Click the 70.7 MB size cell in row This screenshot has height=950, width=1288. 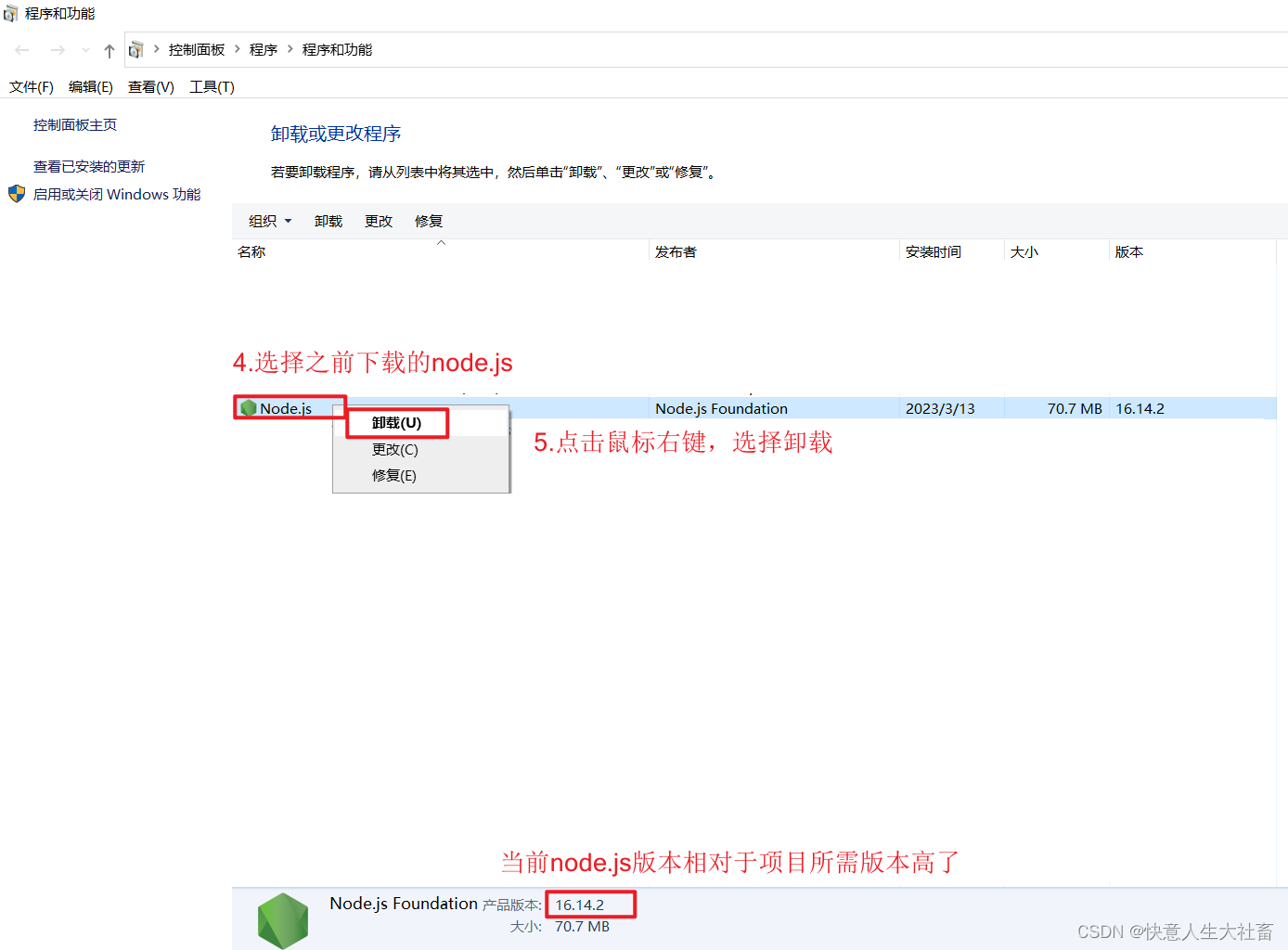coord(1075,408)
